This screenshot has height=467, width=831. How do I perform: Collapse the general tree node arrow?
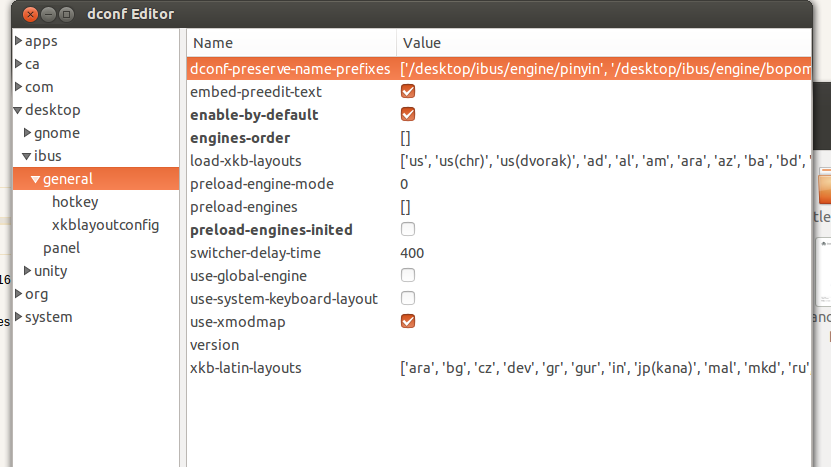[x=36, y=179]
